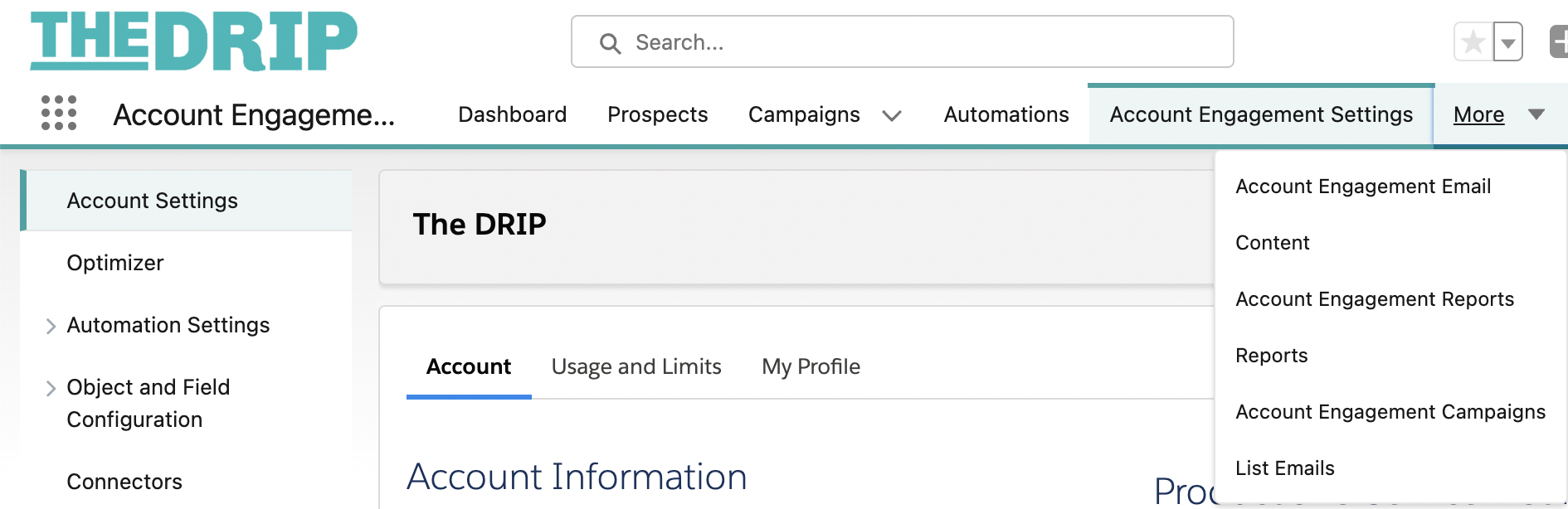Open Connectors in sidebar
Viewport: 1568px width, 509px height.
coord(124,482)
